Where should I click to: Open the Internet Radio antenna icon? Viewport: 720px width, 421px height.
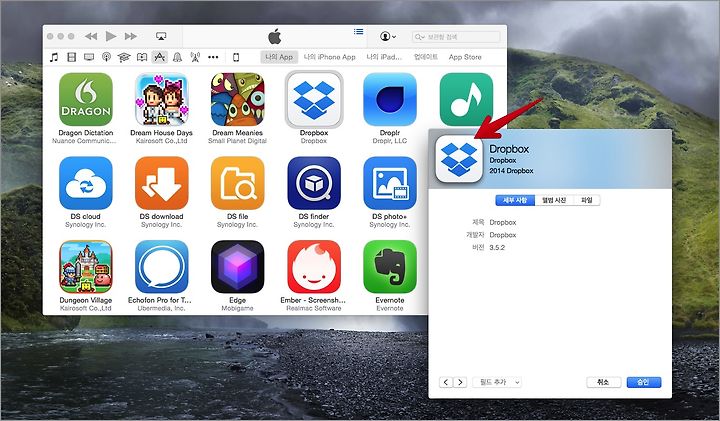(195, 57)
